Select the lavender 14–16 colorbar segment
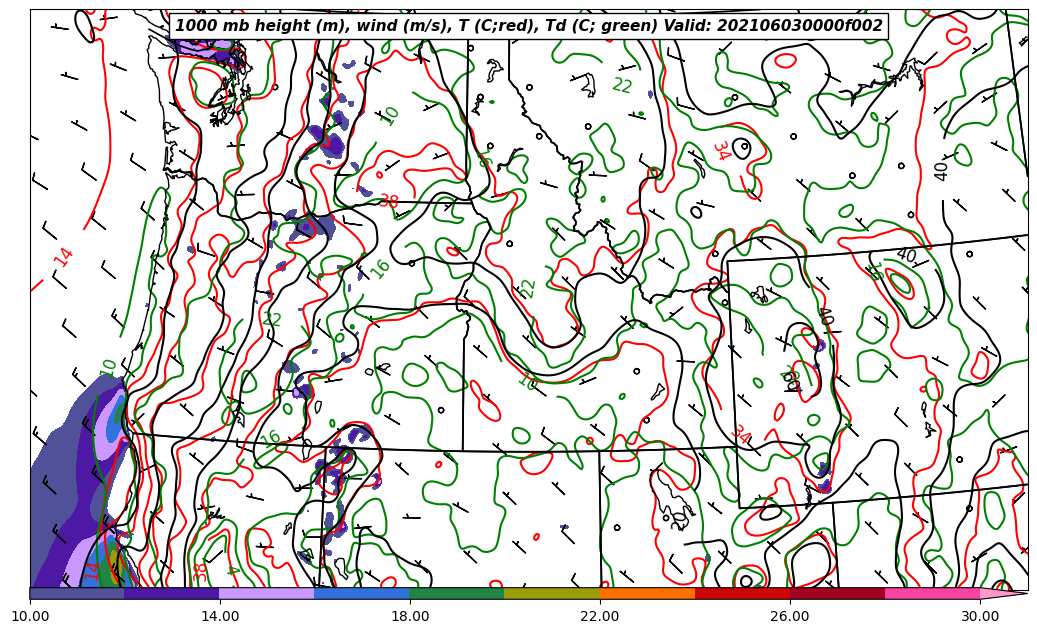The width and height of the screenshot is (1037, 633). (267, 593)
